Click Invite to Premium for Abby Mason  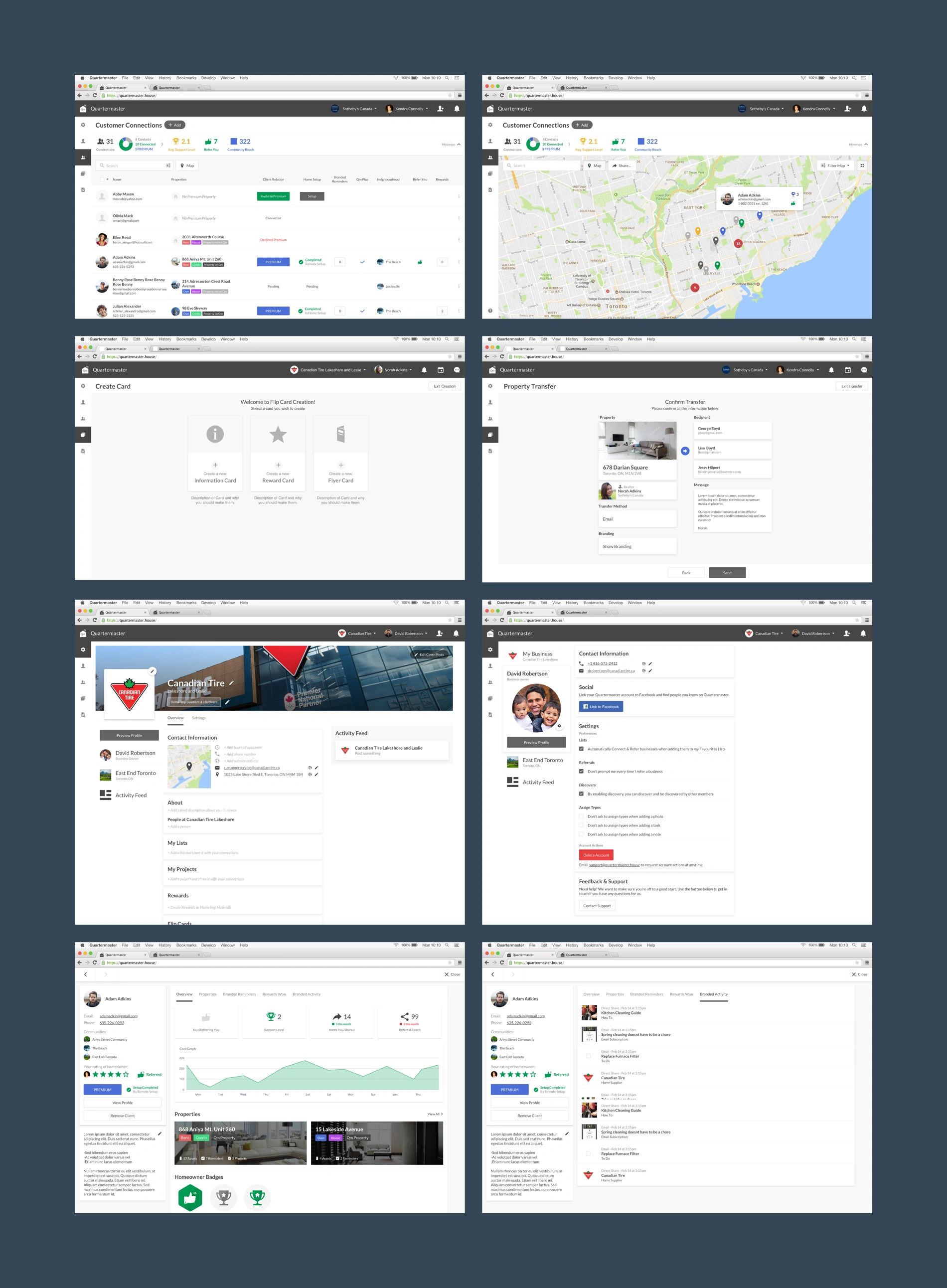tap(273, 196)
